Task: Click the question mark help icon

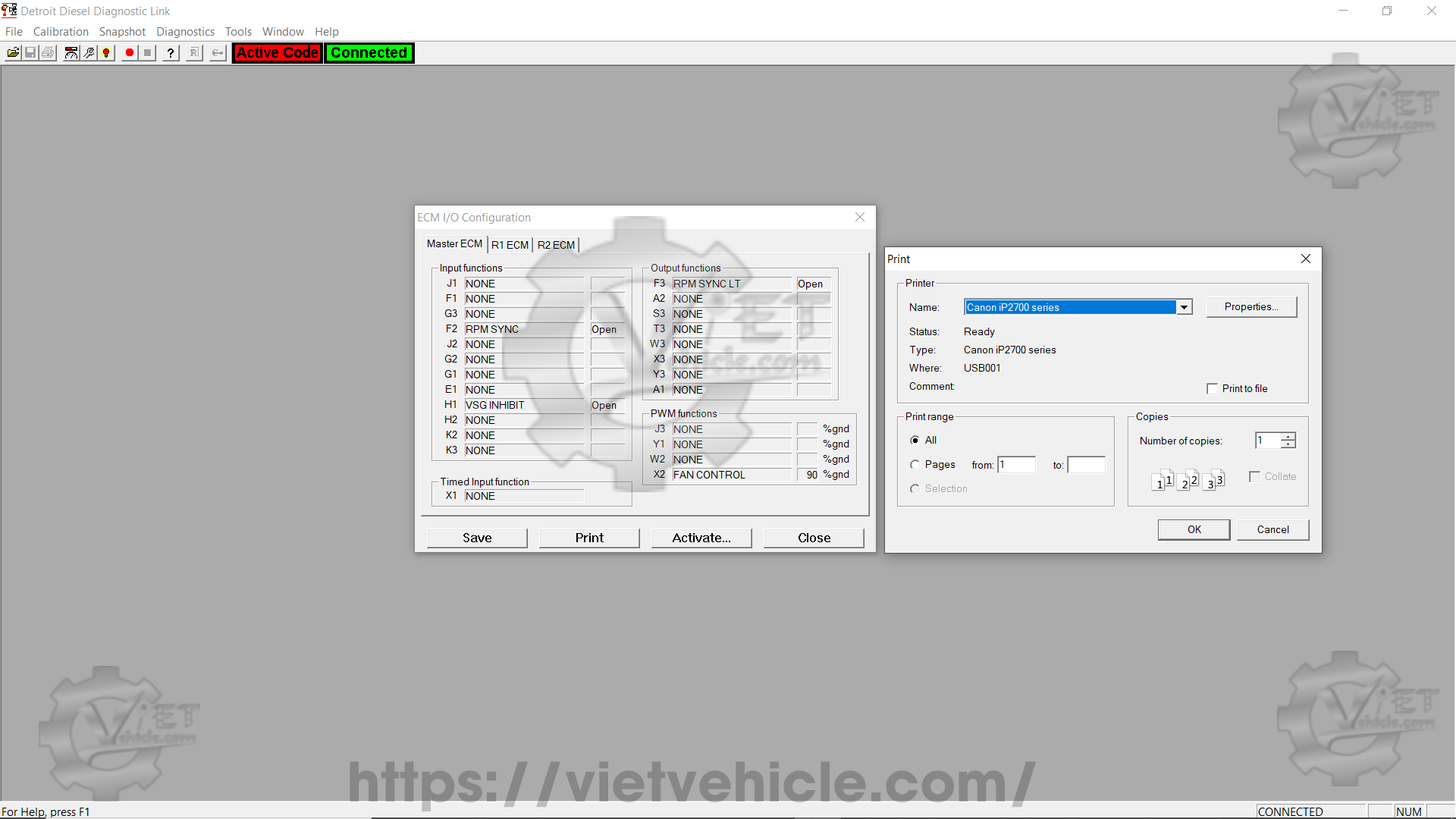Action: [171, 53]
